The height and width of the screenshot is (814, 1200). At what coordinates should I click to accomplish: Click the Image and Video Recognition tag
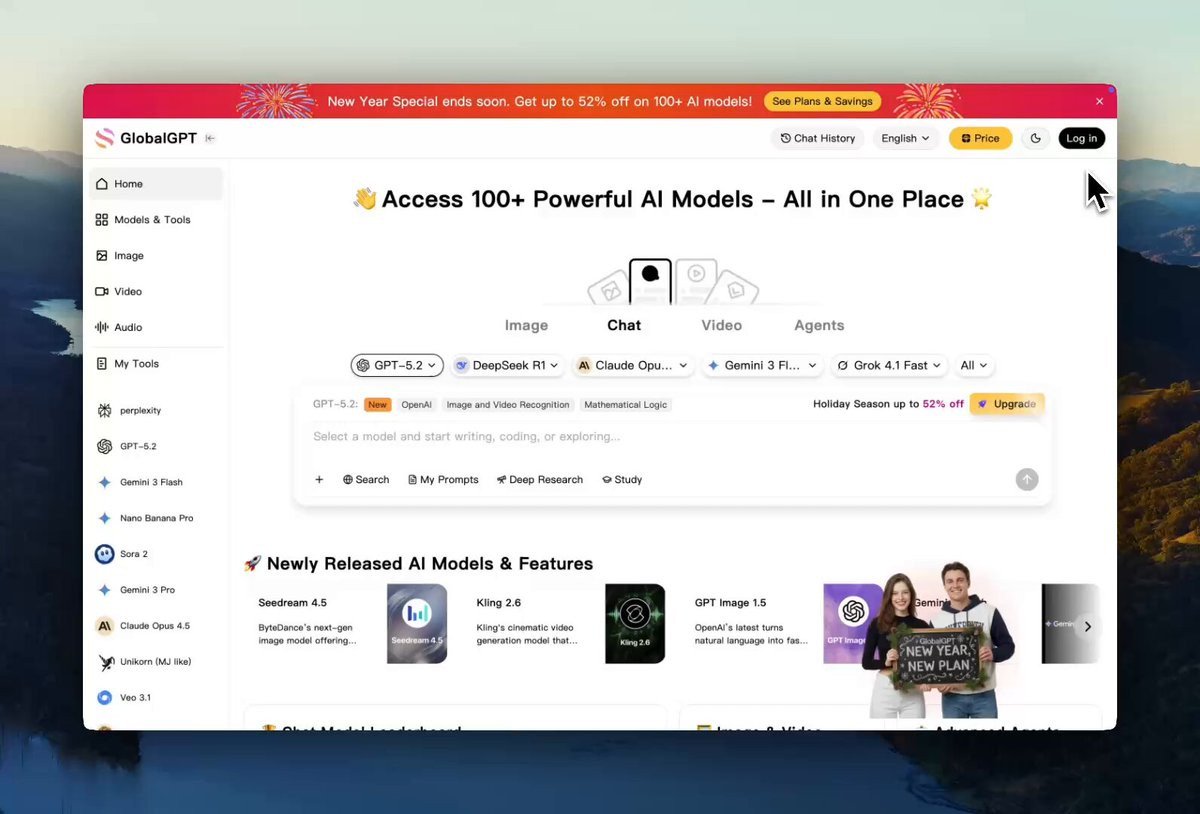click(x=508, y=405)
